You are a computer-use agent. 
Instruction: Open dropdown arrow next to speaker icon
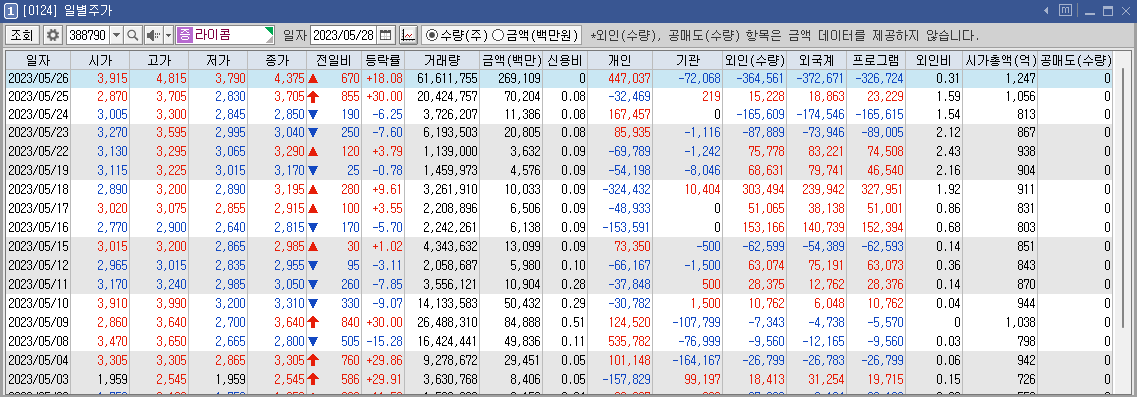pos(168,35)
